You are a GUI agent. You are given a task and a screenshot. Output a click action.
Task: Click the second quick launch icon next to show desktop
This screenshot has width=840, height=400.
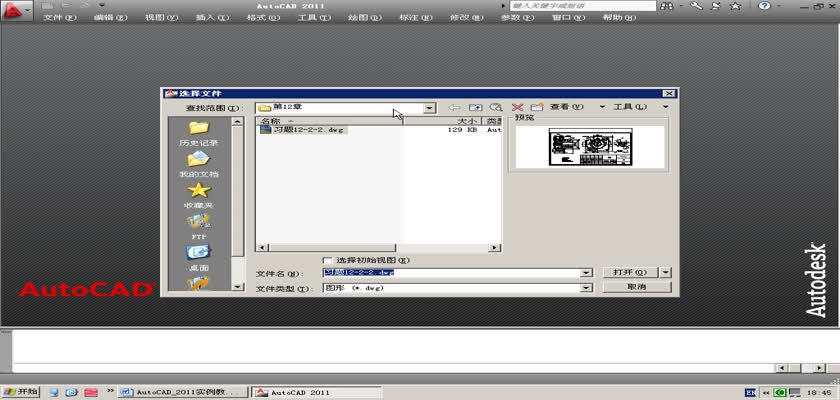[71, 393]
